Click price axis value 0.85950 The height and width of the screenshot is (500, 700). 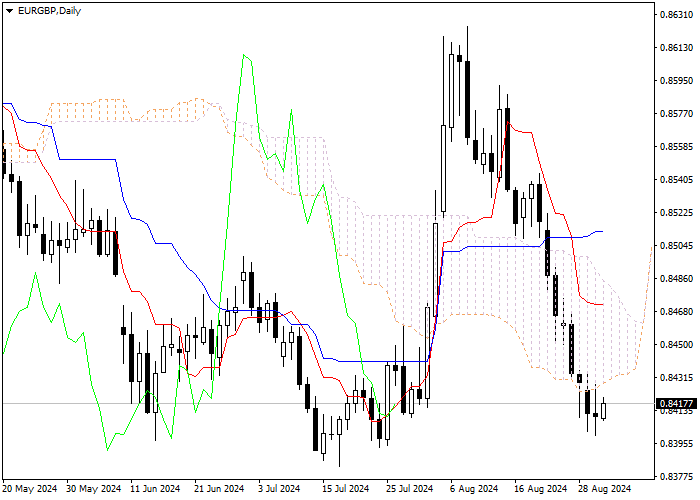coord(677,81)
